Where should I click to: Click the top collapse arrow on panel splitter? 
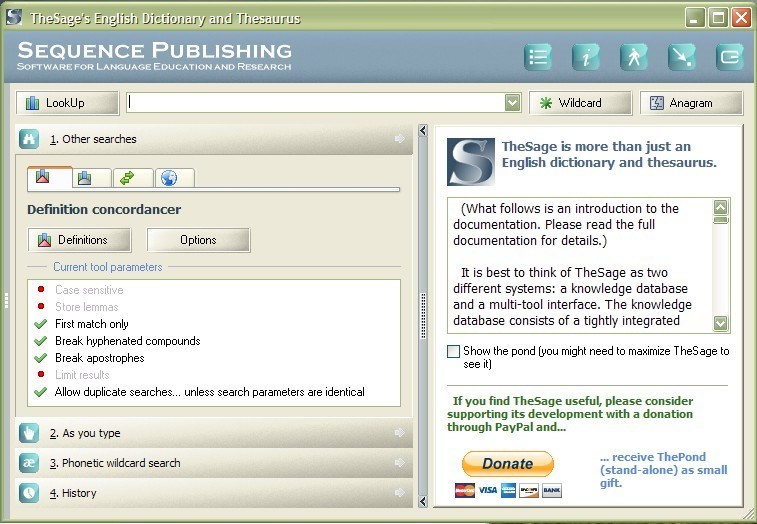tap(423, 130)
